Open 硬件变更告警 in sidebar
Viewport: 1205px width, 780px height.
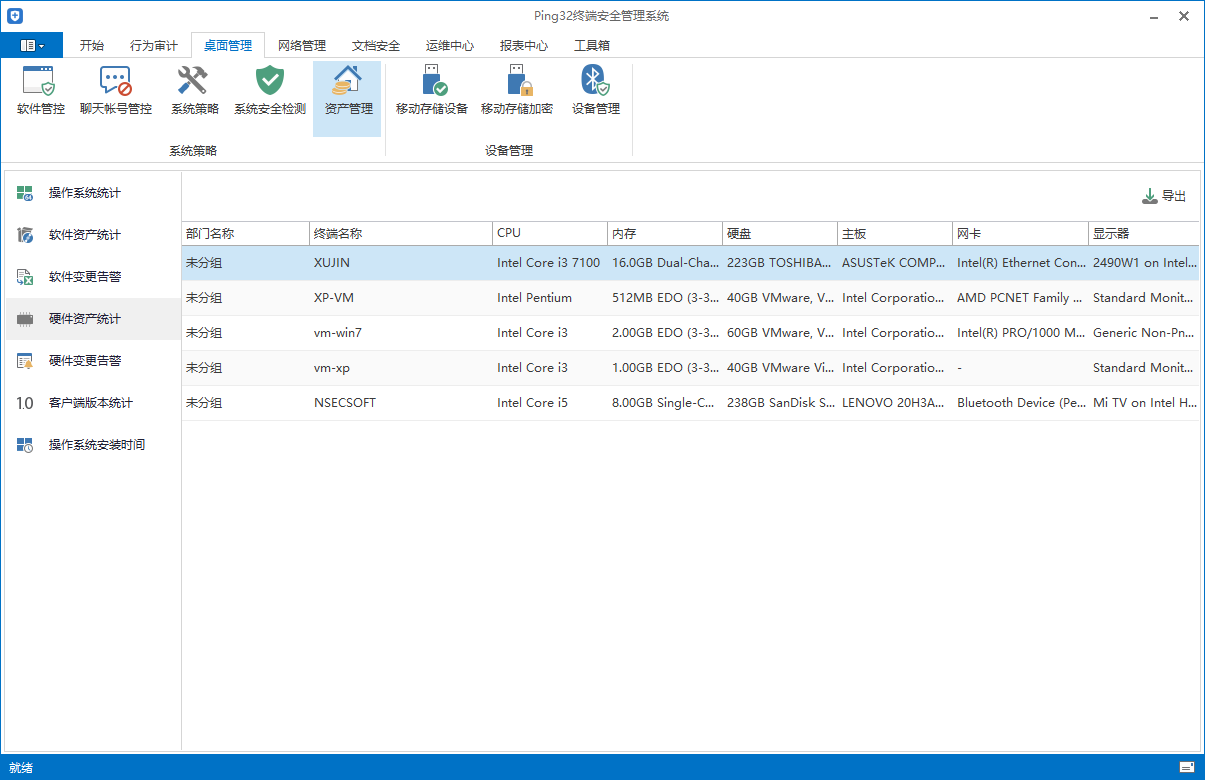(x=93, y=361)
